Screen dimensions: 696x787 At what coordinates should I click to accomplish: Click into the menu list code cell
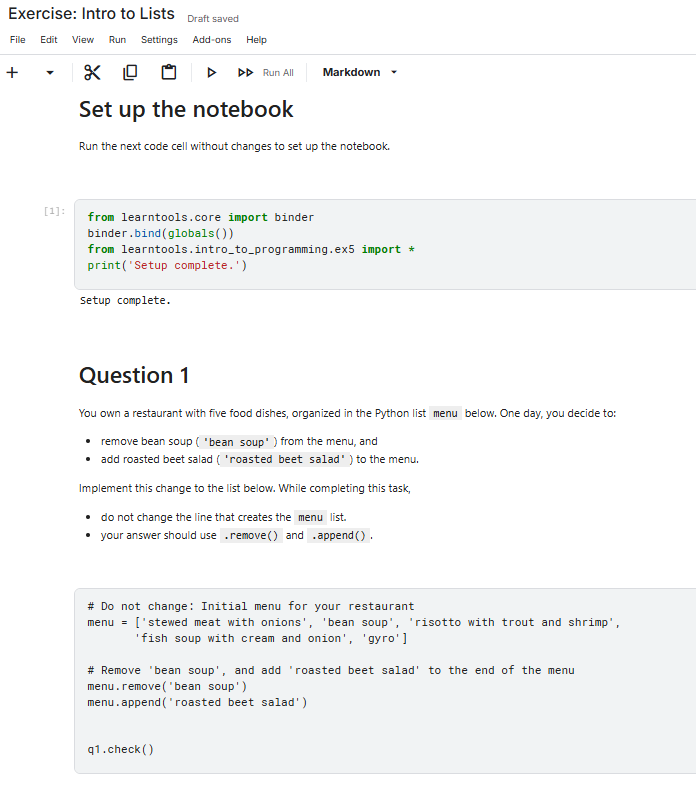click(380, 678)
